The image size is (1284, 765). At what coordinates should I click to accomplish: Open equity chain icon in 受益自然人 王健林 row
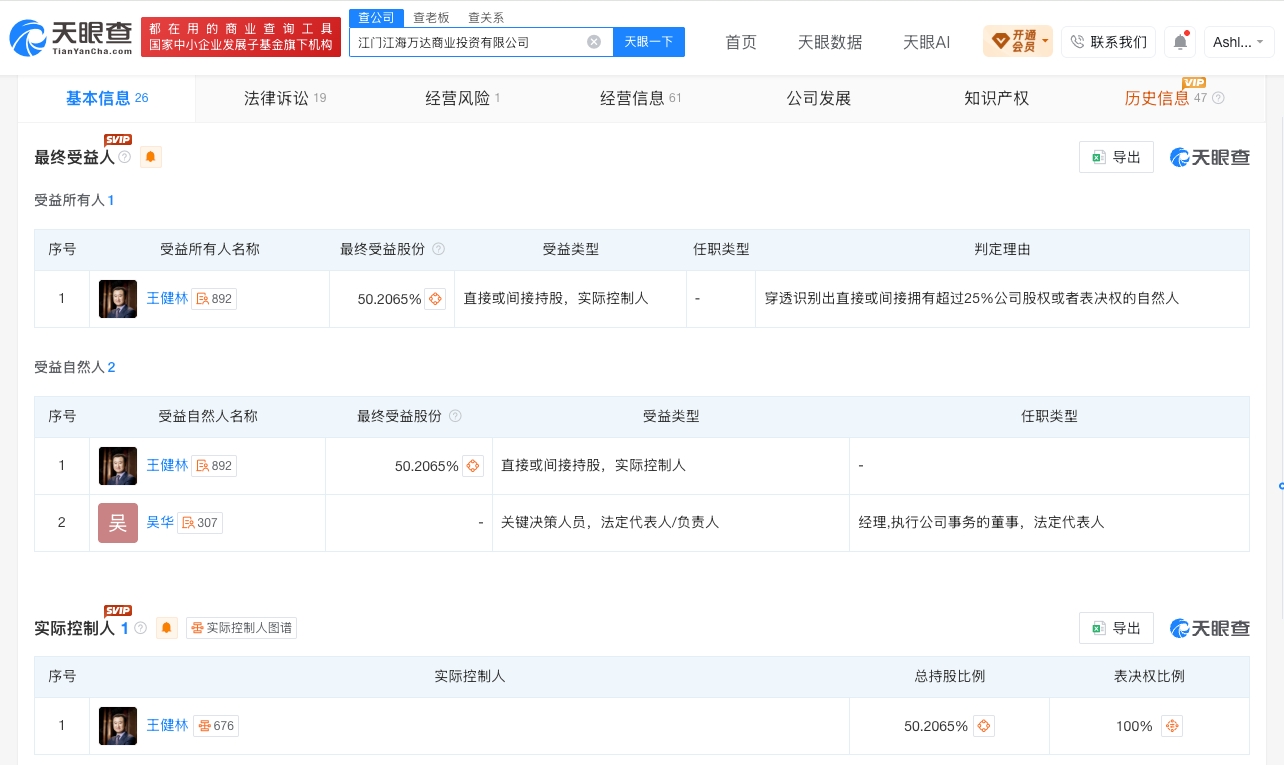pos(472,466)
